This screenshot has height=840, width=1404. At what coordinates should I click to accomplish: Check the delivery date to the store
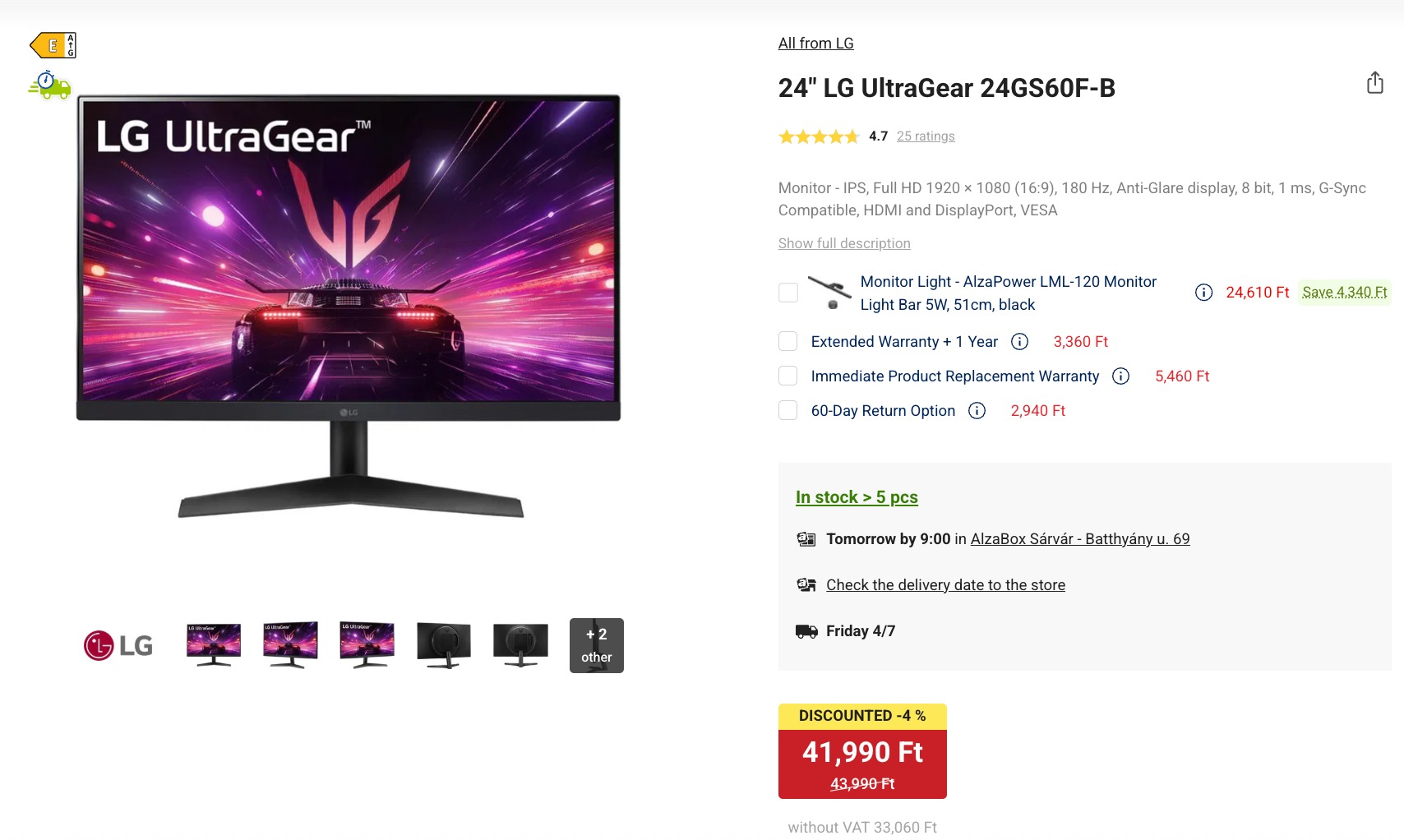coord(945,585)
